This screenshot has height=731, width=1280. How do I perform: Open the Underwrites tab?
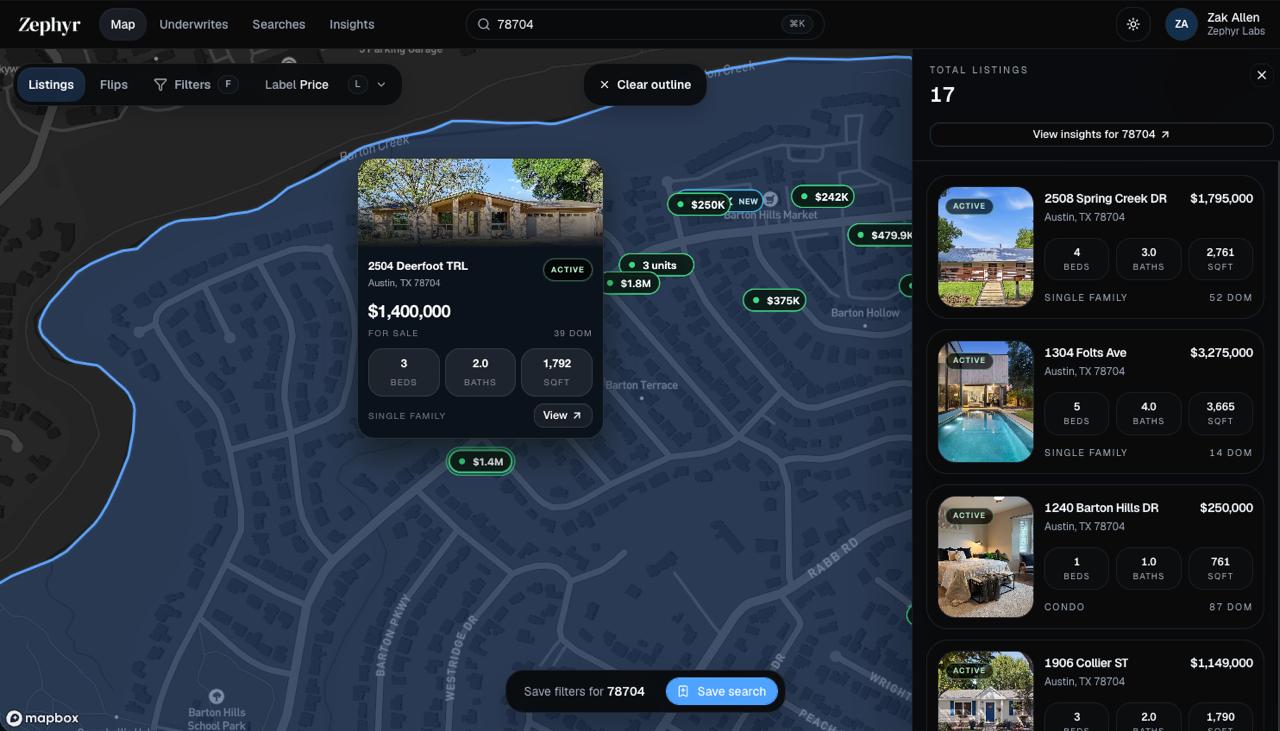pyautogui.click(x=194, y=24)
